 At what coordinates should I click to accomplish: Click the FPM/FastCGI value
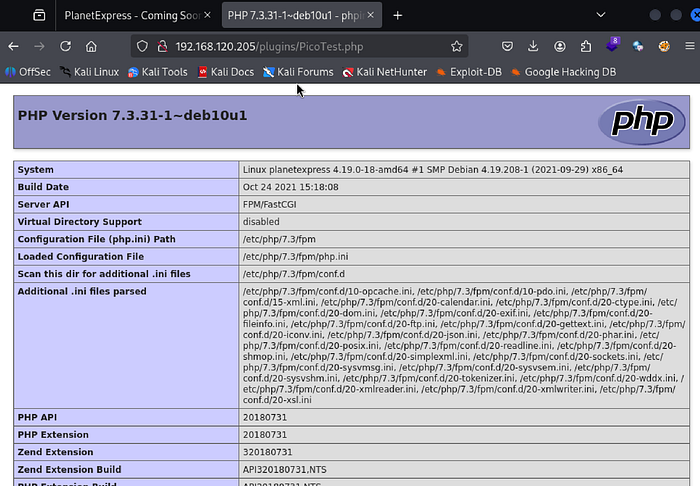(x=270, y=204)
